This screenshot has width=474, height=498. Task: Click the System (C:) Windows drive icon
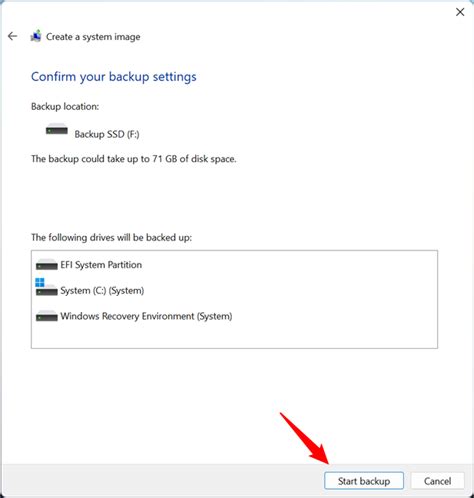(46, 287)
